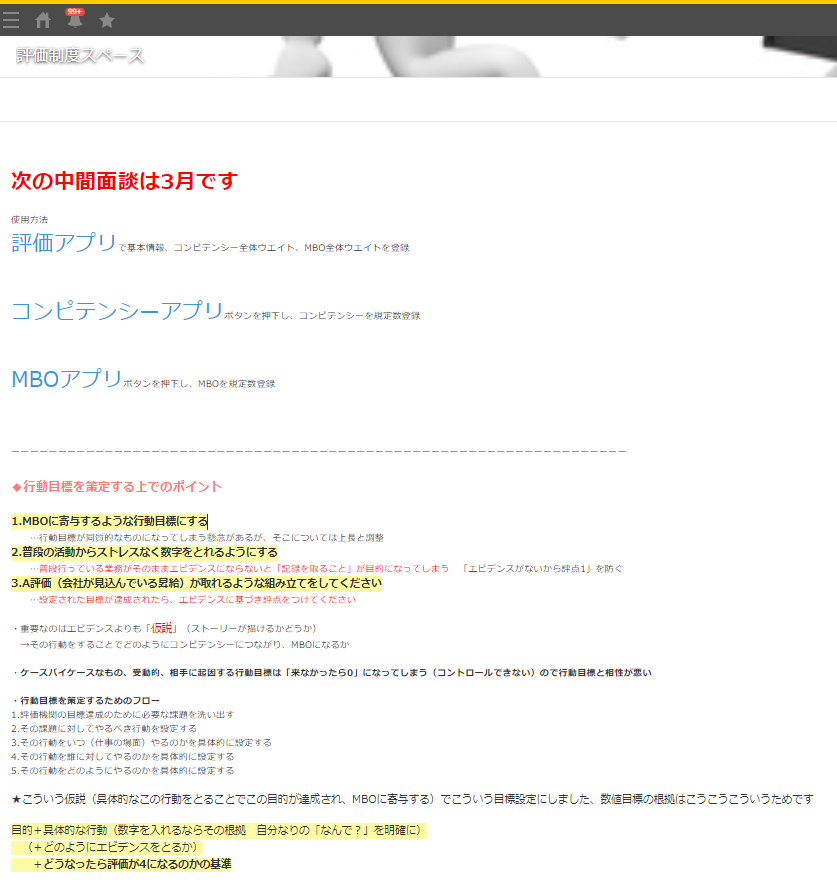Click the line starting with ★こういう仮説
The width and height of the screenshot is (837, 883).
coord(412,799)
